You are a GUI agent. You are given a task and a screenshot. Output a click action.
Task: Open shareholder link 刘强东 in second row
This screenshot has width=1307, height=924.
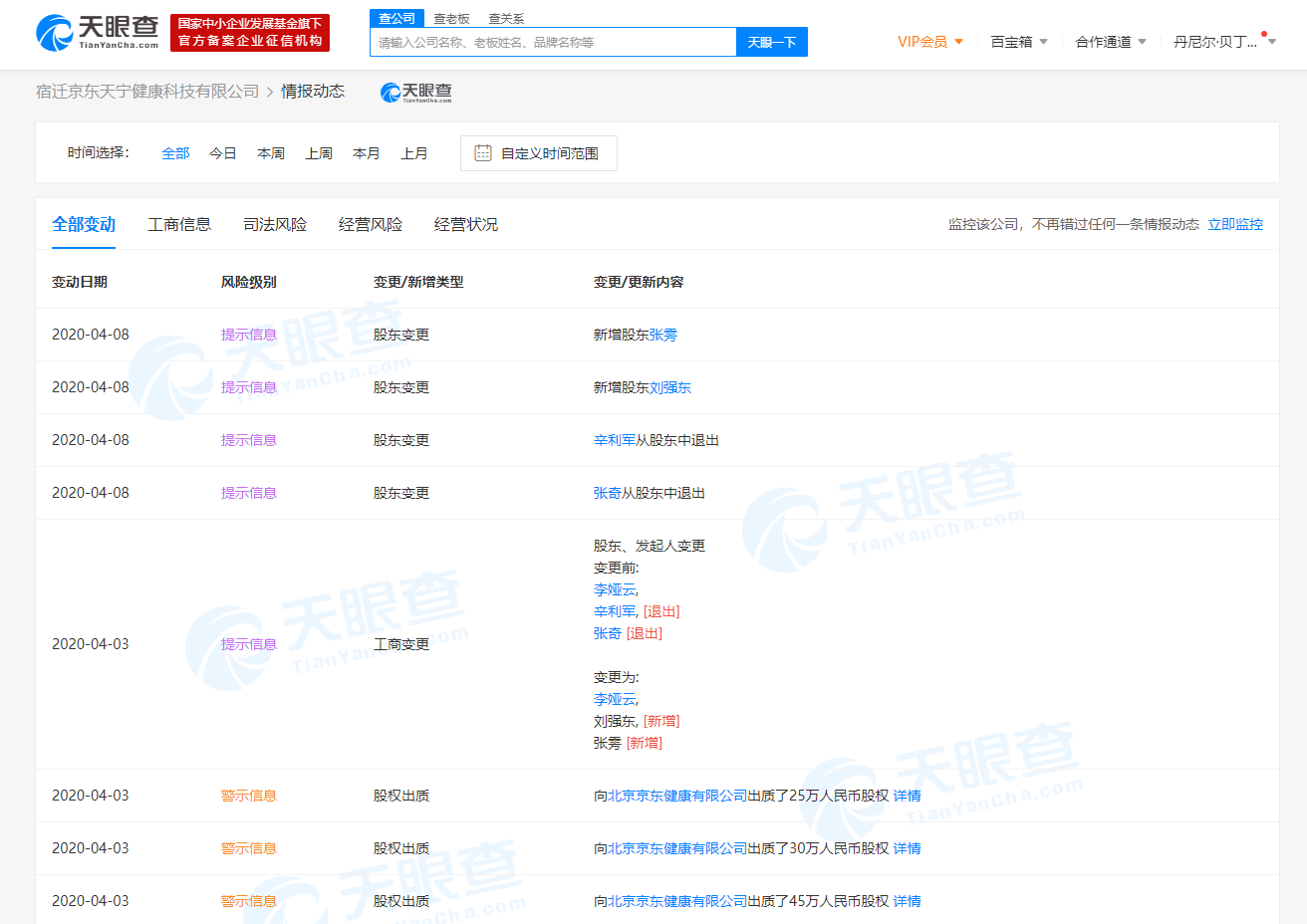pos(670,387)
